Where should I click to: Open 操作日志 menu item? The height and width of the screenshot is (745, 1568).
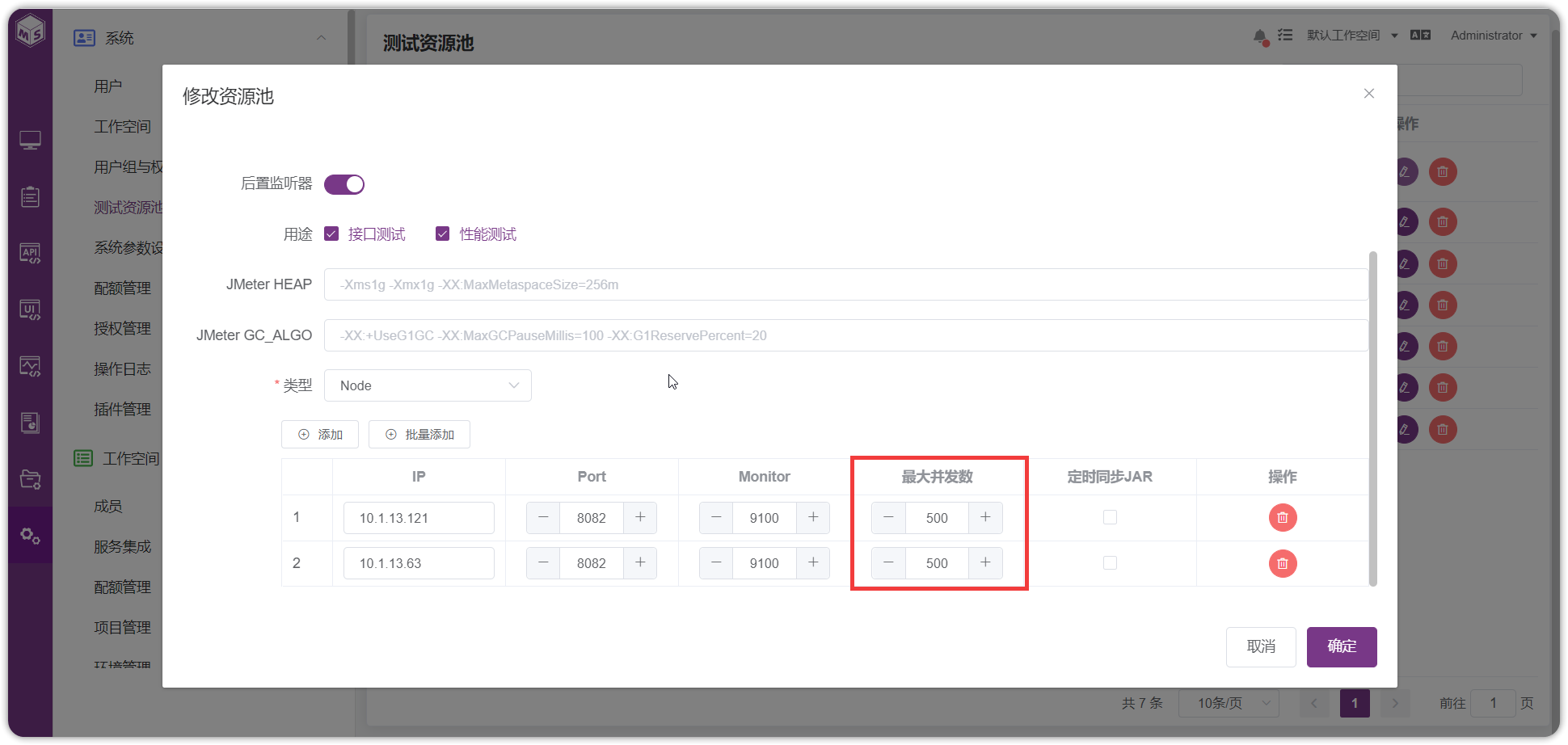click(x=122, y=369)
